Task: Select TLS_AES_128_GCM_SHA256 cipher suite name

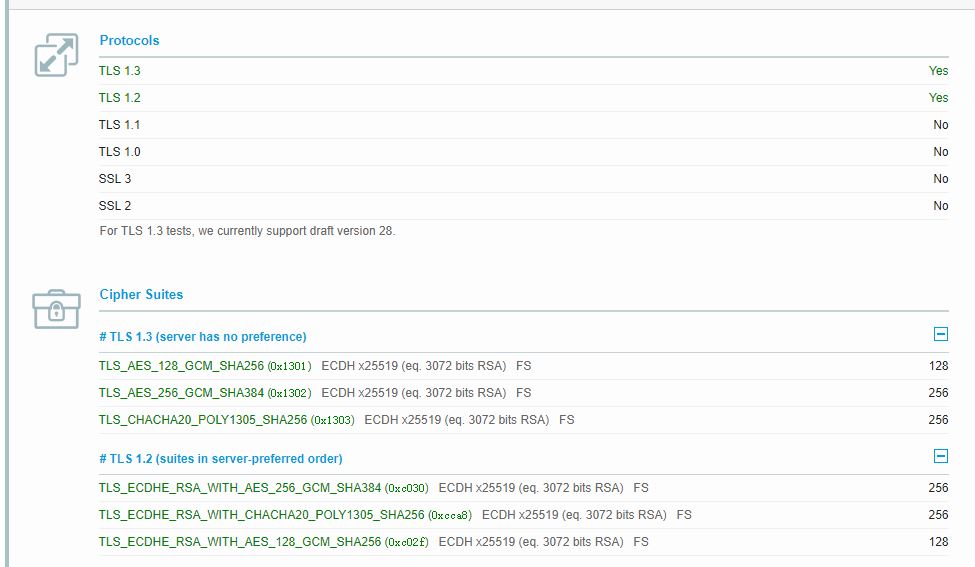Action: click(x=181, y=366)
